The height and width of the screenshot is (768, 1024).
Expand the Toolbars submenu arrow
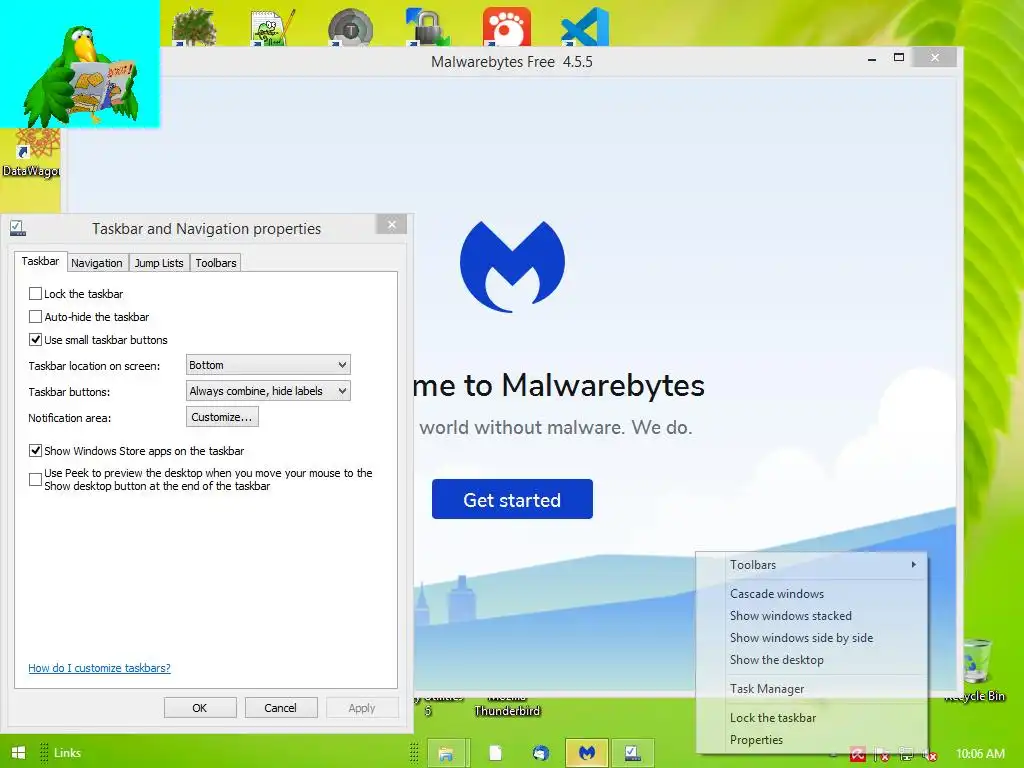[x=914, y=564]
